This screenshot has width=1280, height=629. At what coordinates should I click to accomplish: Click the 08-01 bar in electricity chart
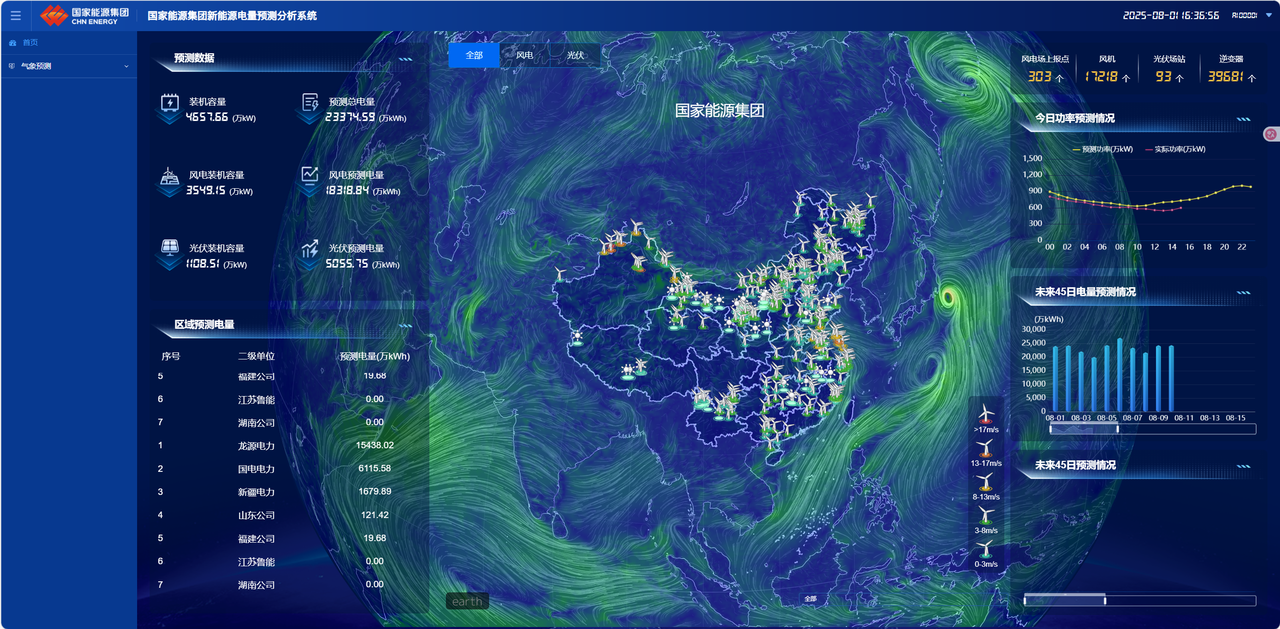(x=1055, y=378)
